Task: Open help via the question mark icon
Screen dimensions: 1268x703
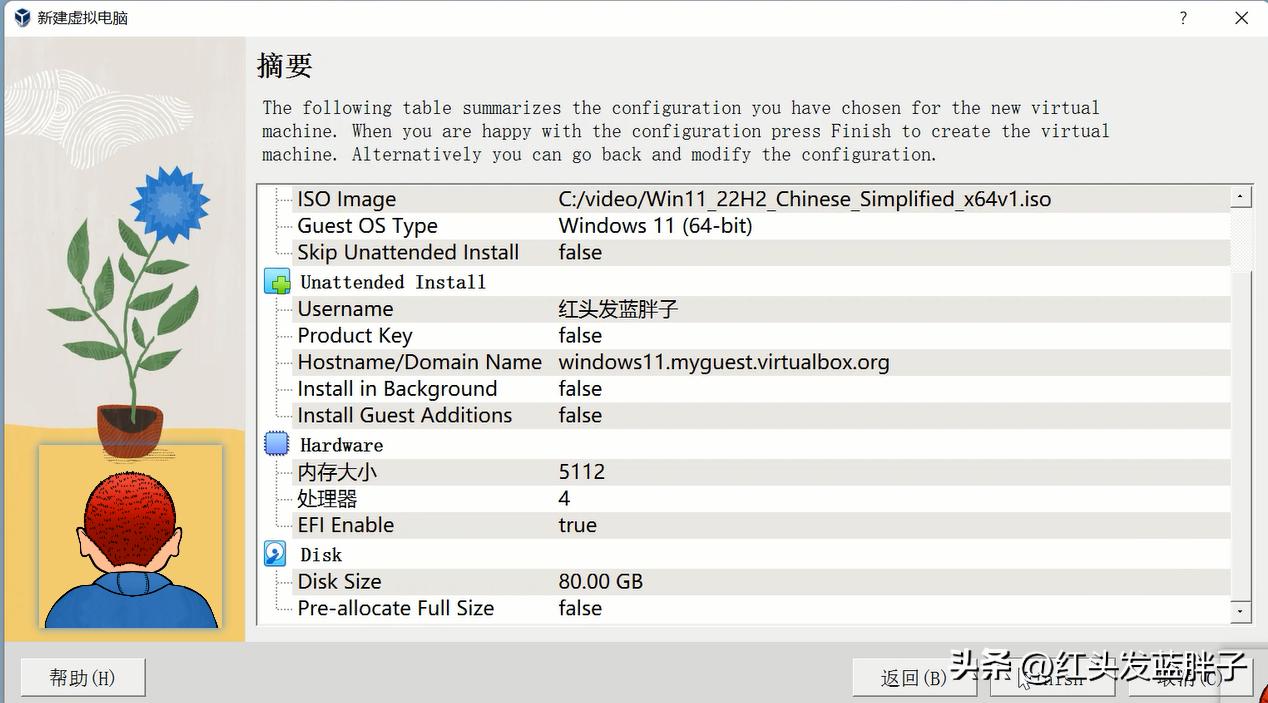Action: (1182, 17)
